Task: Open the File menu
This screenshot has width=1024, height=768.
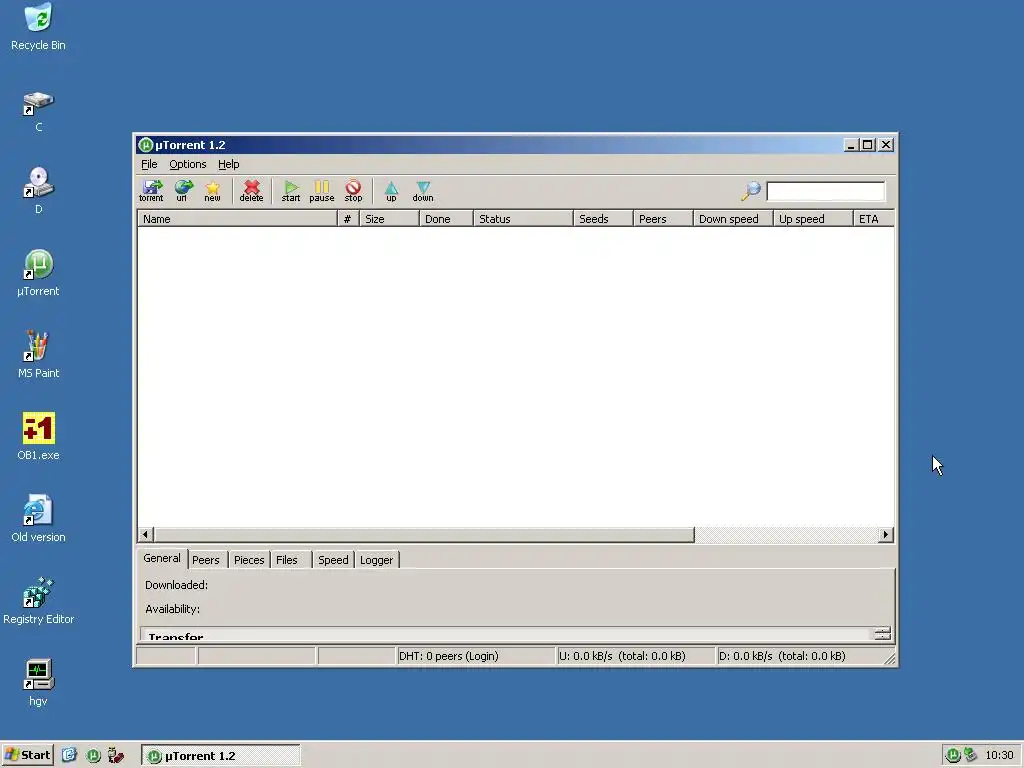Action: click(149, 165)
